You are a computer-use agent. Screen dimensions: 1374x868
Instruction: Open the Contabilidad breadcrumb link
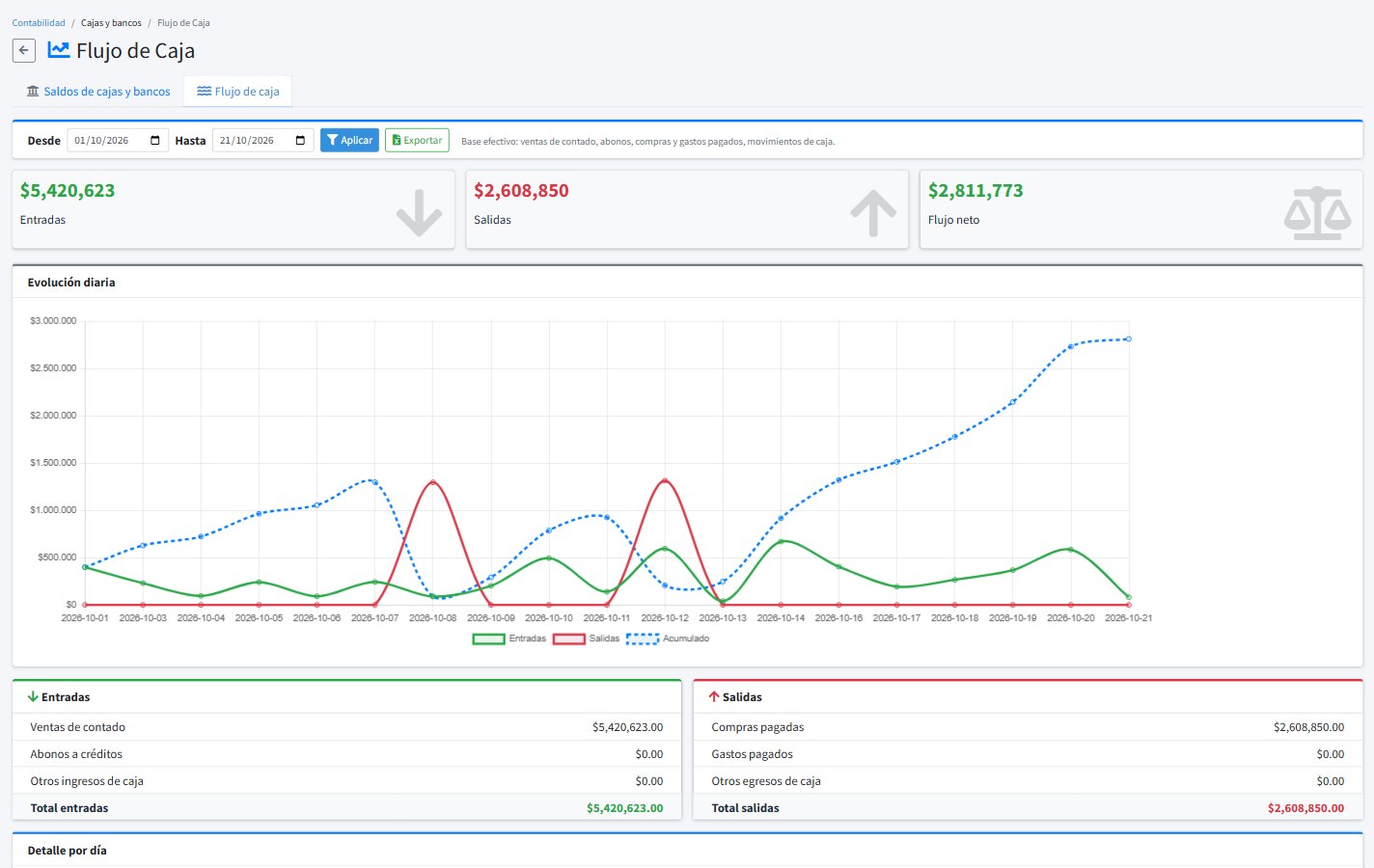[x=39, y=22]
